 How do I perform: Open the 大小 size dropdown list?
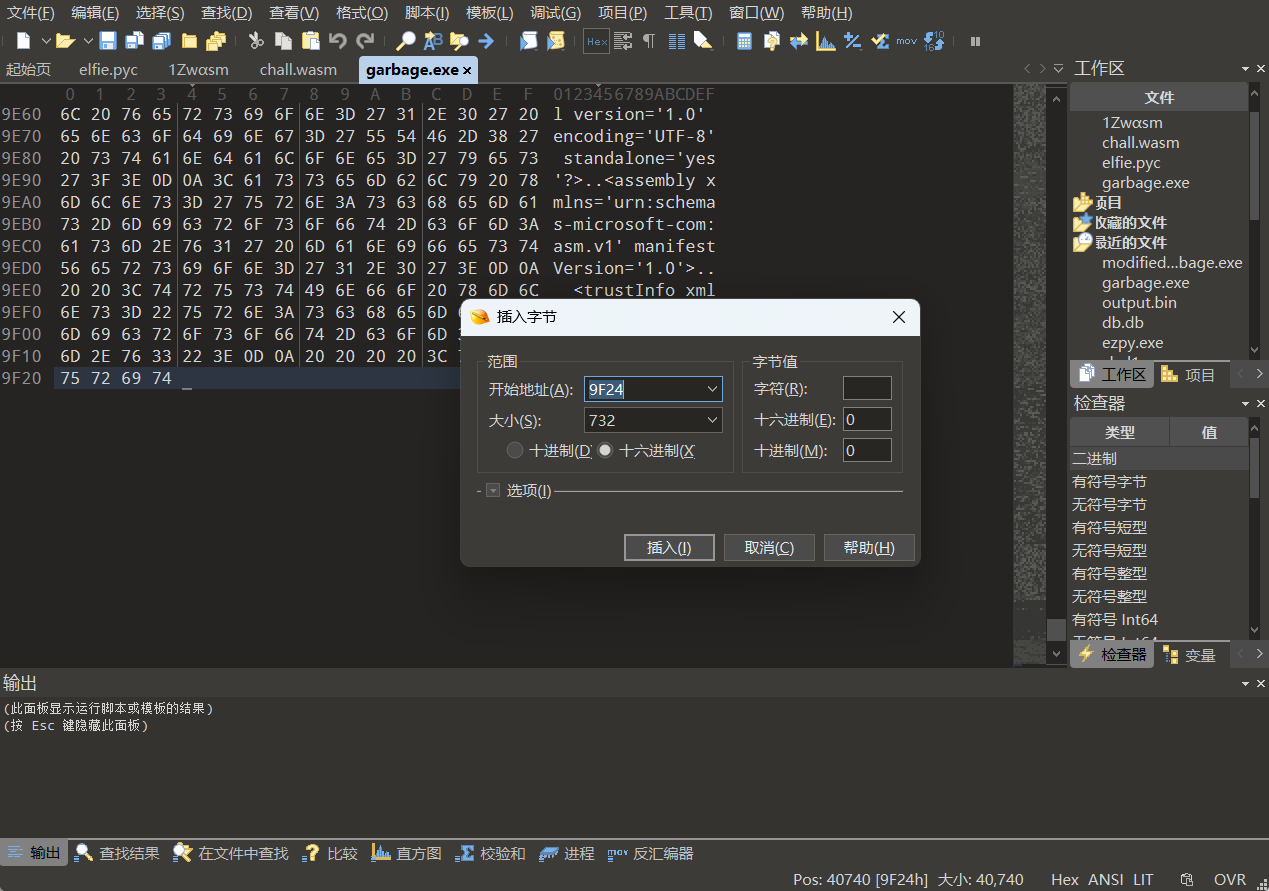[x=713, y=420]
